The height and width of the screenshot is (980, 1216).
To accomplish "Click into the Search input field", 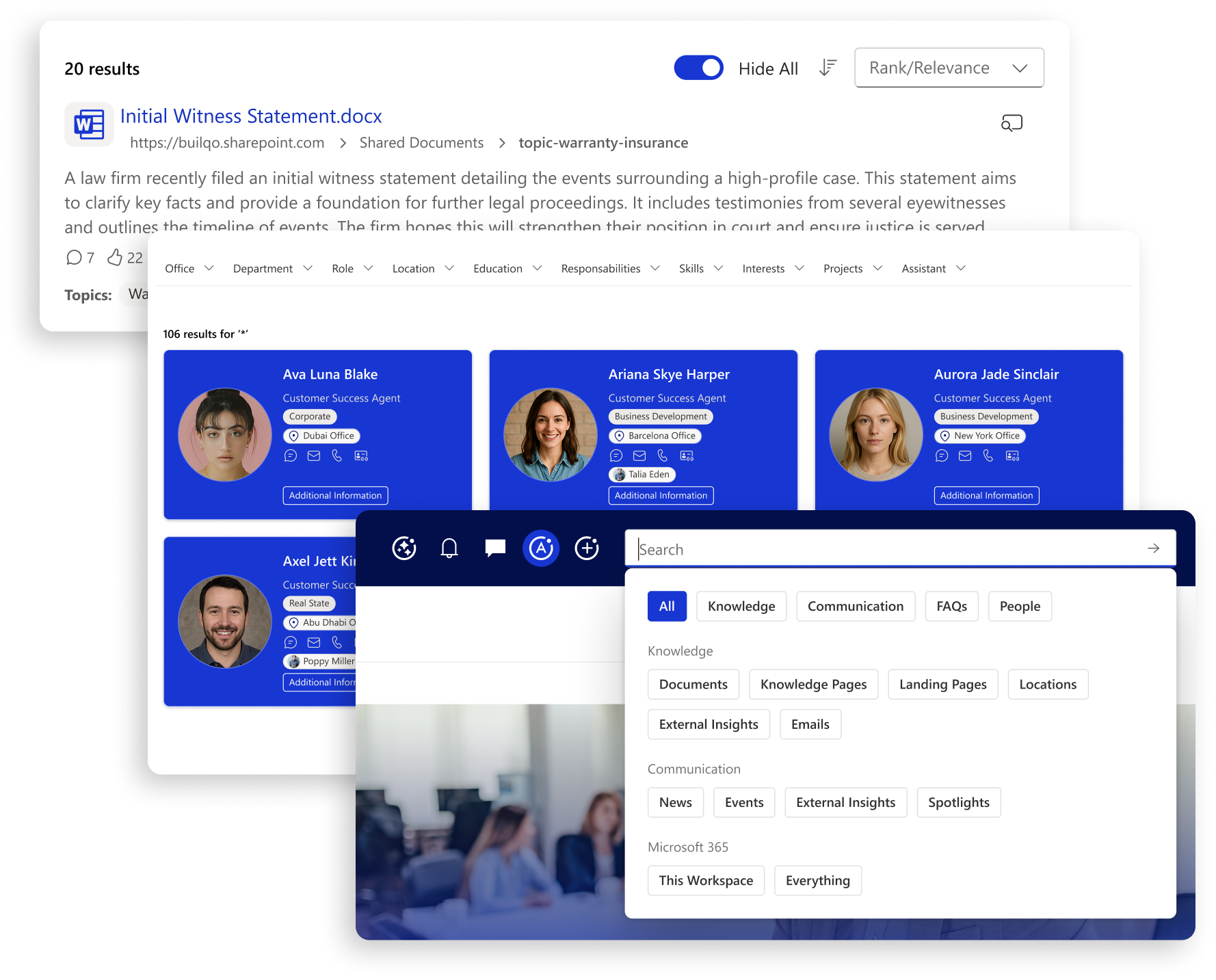I will click(889, 550).
